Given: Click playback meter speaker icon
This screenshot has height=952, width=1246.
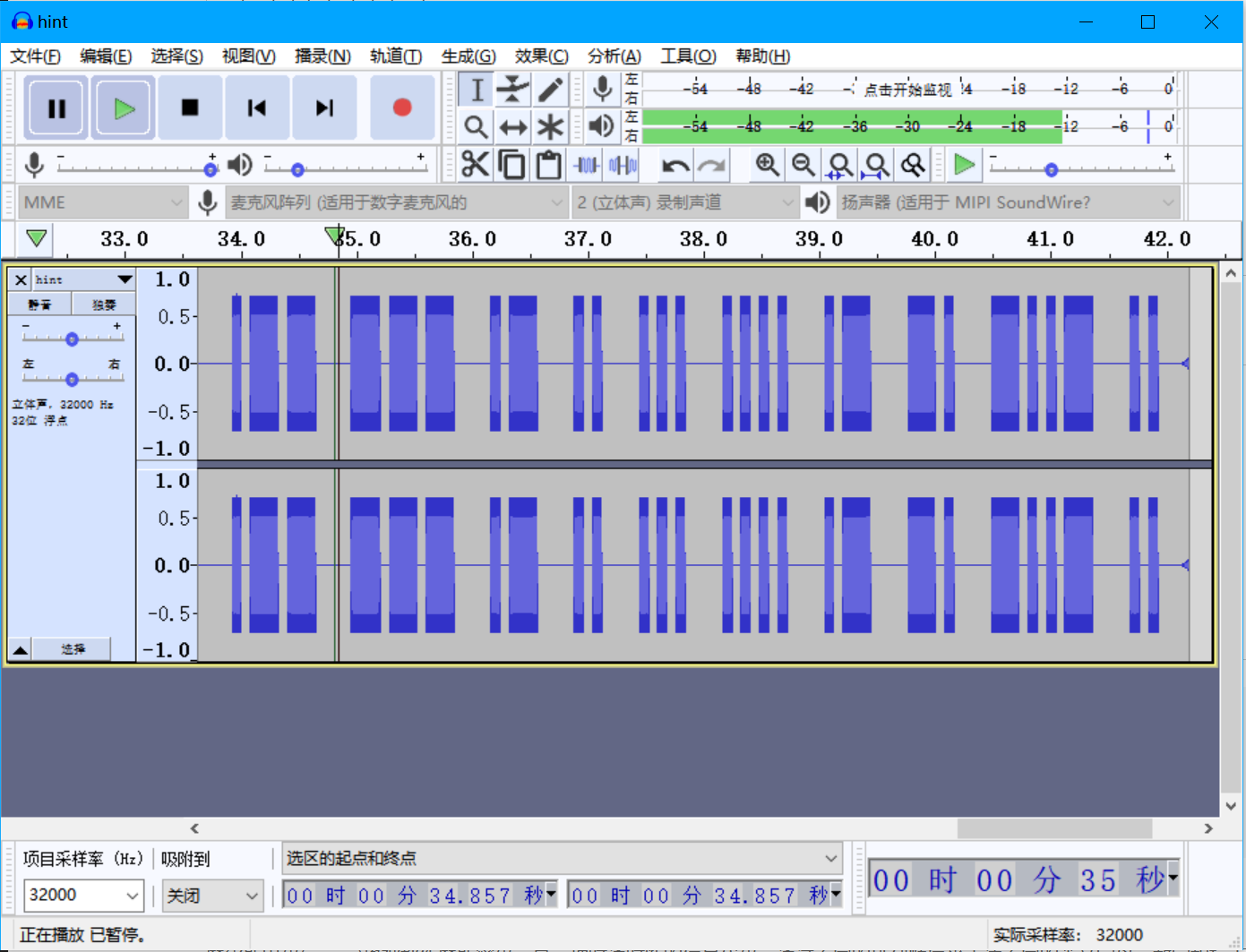Looking at the screenshot, I should pyautogui.click(x=603, y=126).
